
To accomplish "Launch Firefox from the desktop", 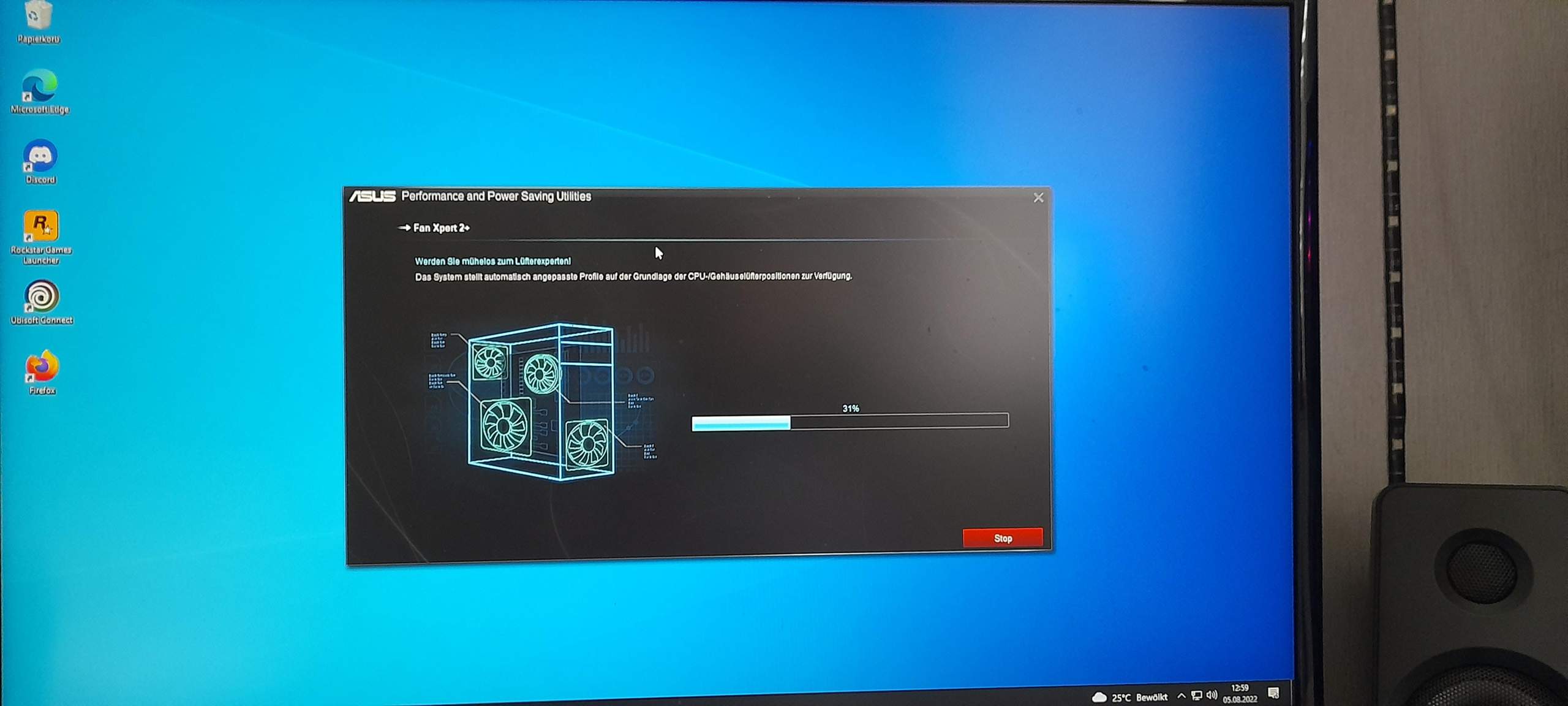I will pos(42,372).
